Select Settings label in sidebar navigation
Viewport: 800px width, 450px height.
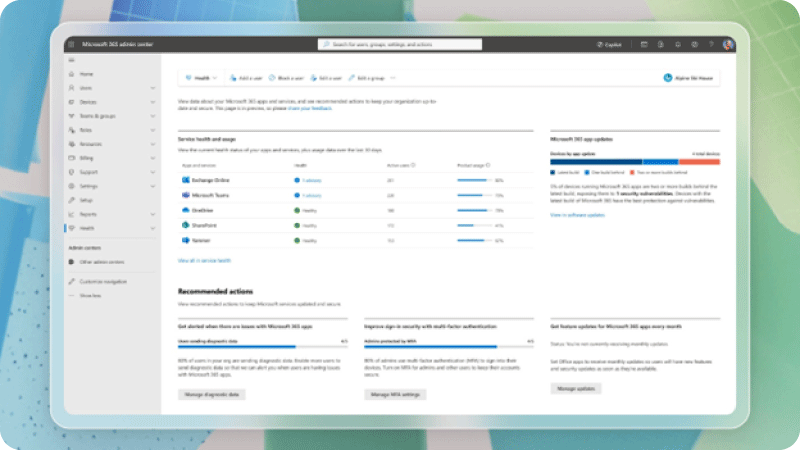(88, 186)
